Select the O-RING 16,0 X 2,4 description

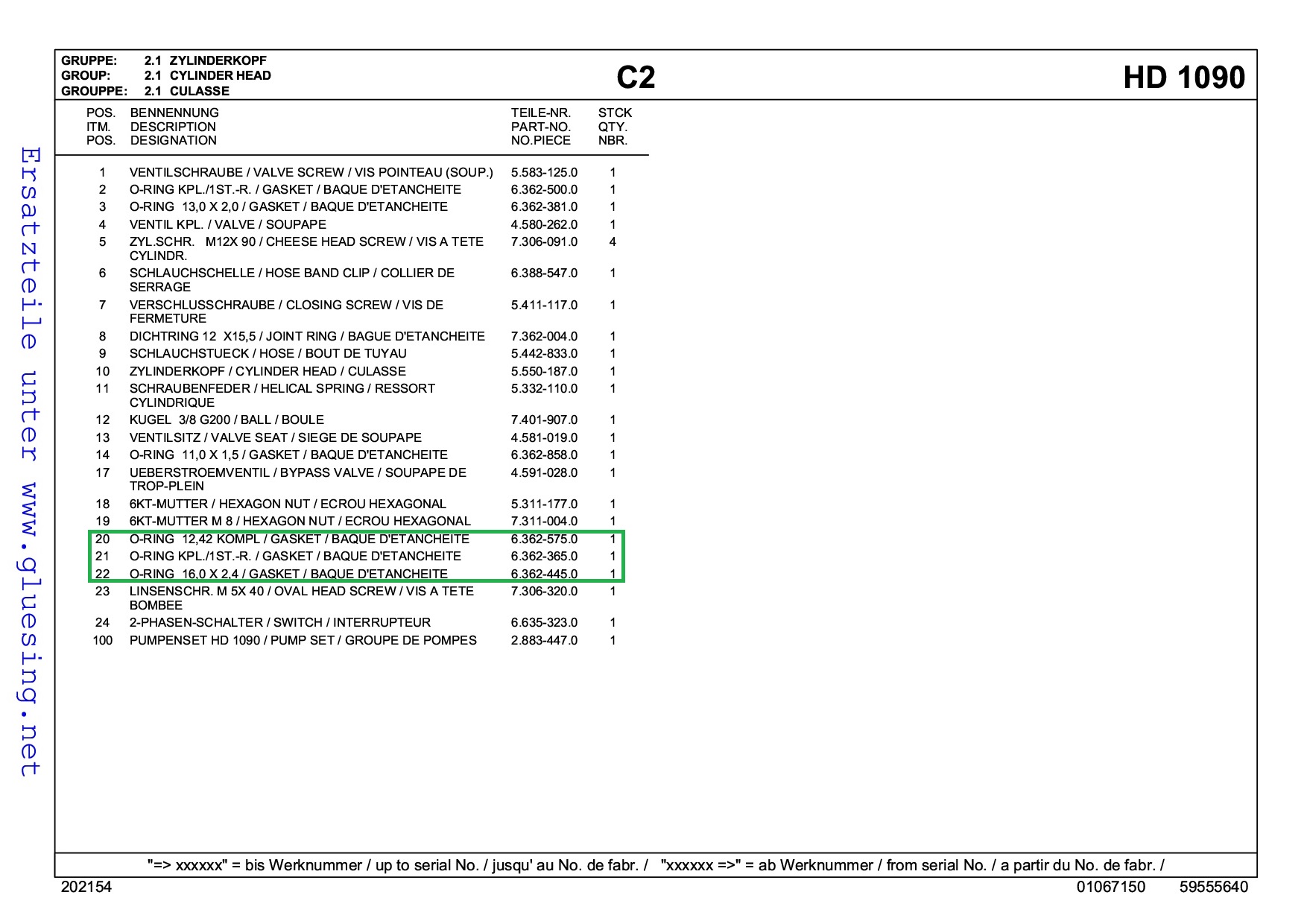(288, 574)
